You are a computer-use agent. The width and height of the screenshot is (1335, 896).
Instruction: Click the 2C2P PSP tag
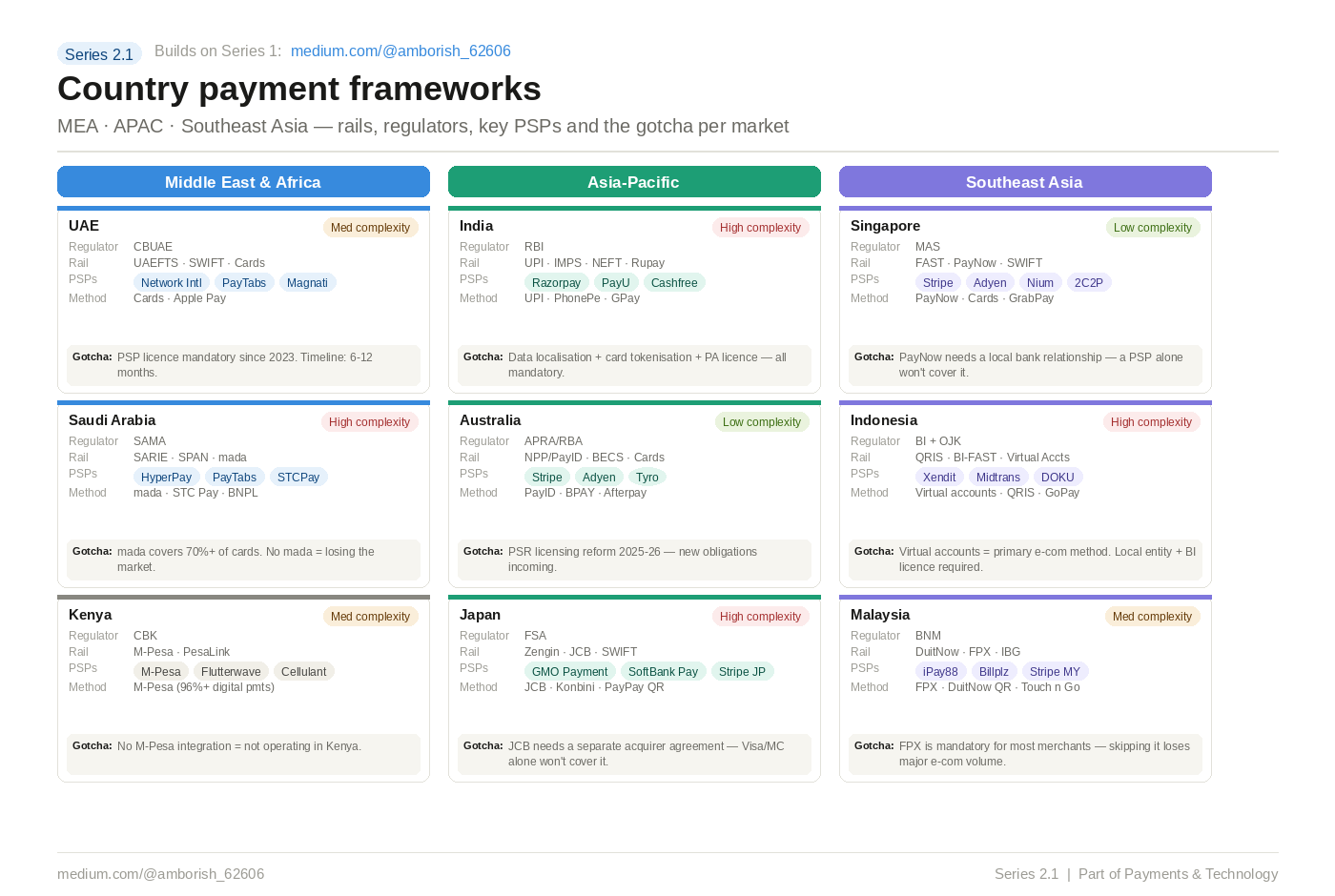coord(1089,283)
